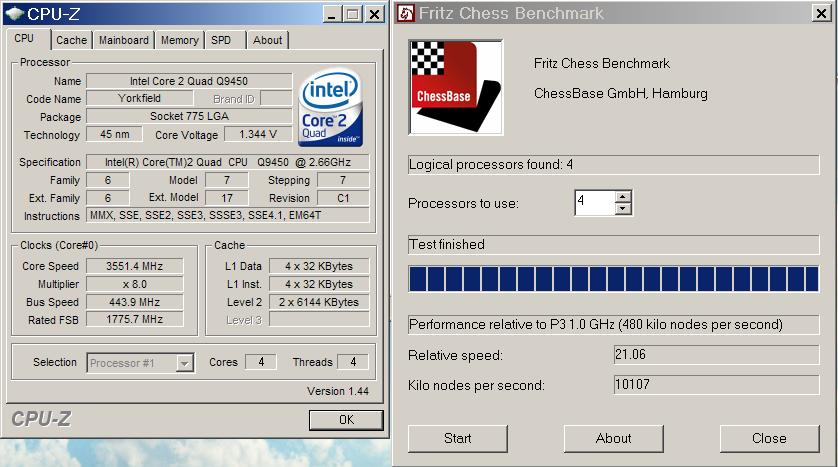
Task: Click the Ext. Model value 17
Action: click(x=227, y=198)
